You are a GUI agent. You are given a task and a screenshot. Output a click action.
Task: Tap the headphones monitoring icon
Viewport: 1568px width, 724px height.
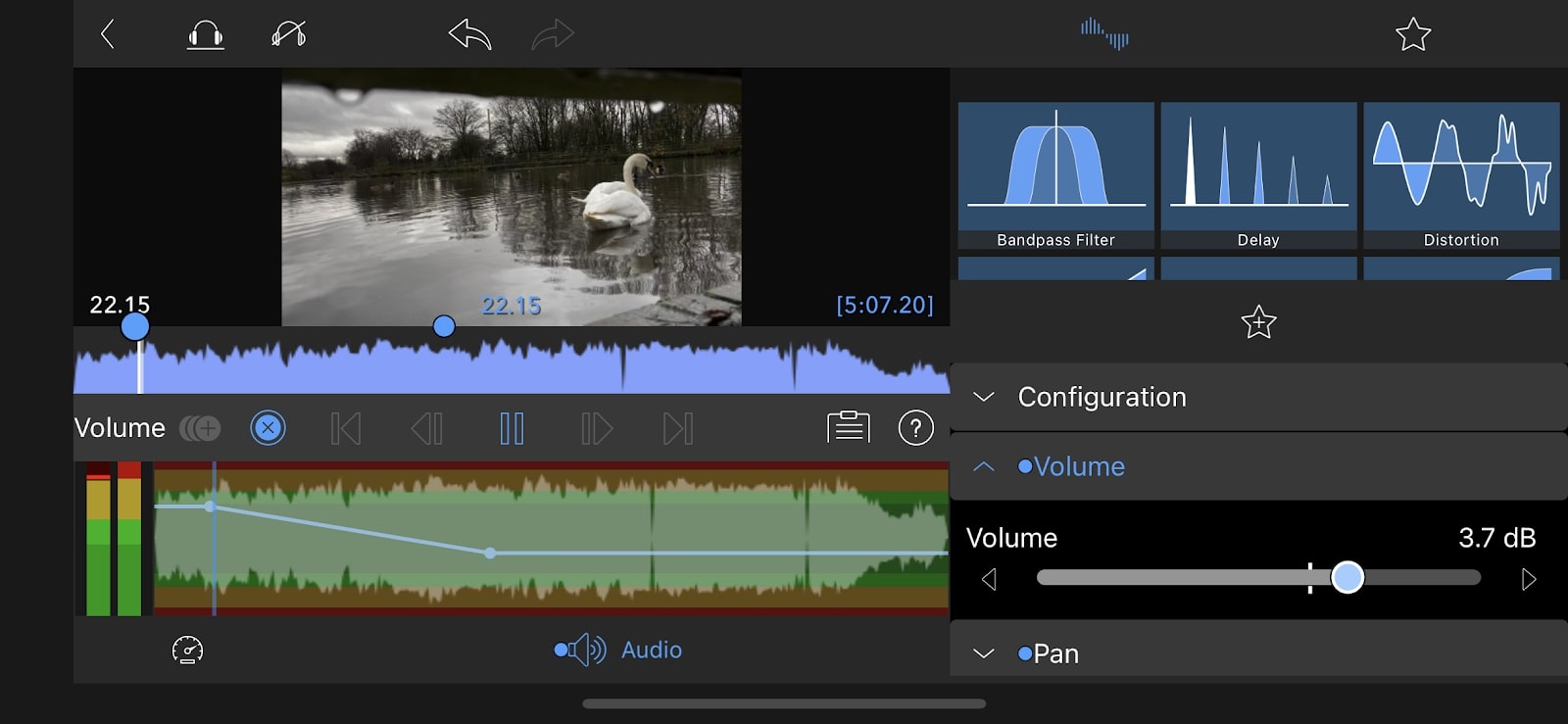[x=206, y=35]
